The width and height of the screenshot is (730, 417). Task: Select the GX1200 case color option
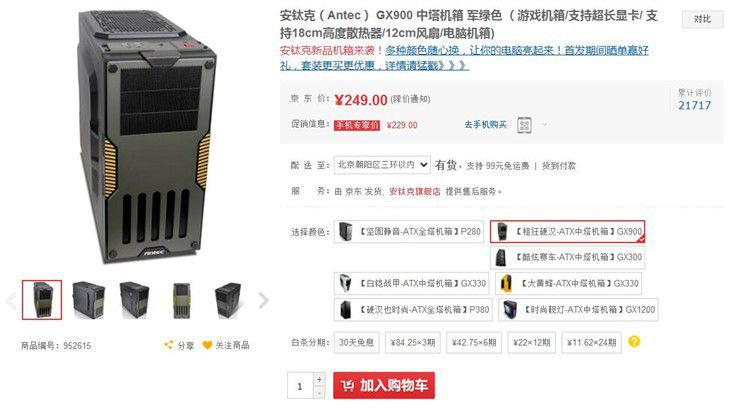tap(578, 309)
